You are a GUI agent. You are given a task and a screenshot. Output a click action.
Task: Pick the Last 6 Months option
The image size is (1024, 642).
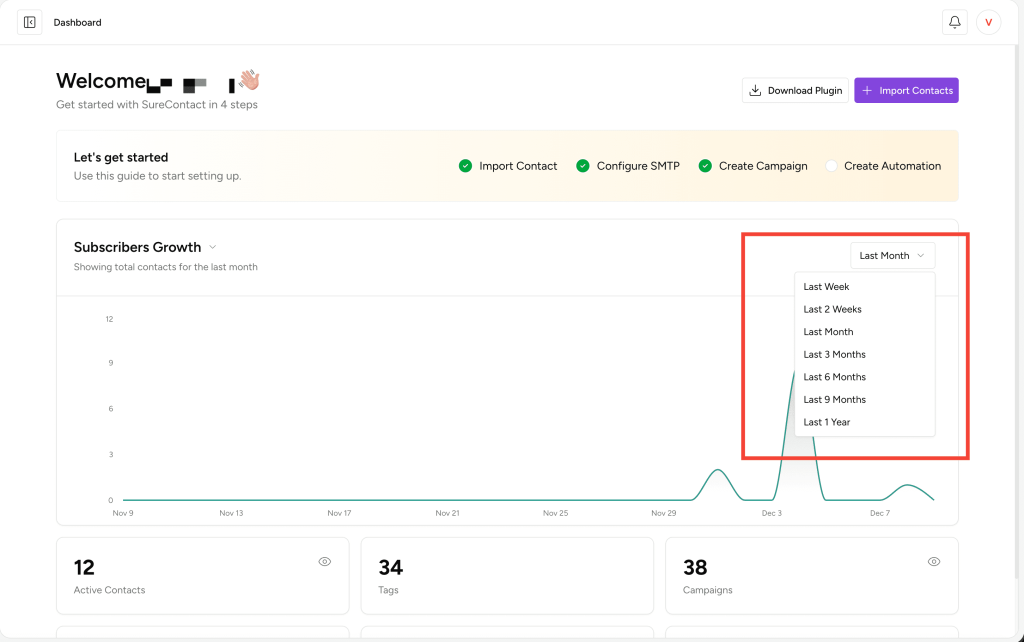tap(834, 377)
